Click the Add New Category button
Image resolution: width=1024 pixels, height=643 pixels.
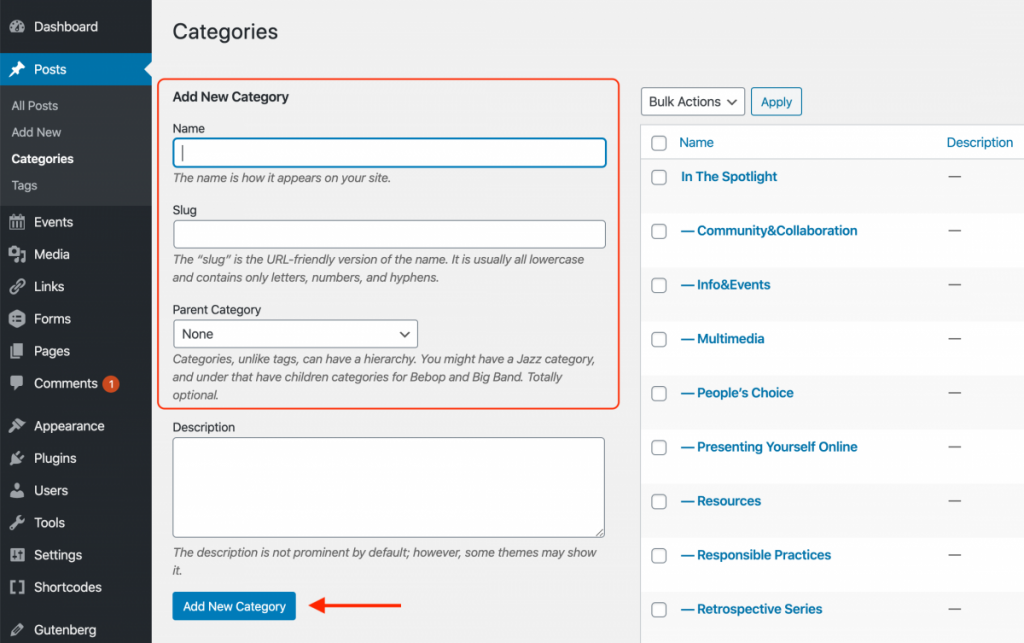tap(234, 606)
